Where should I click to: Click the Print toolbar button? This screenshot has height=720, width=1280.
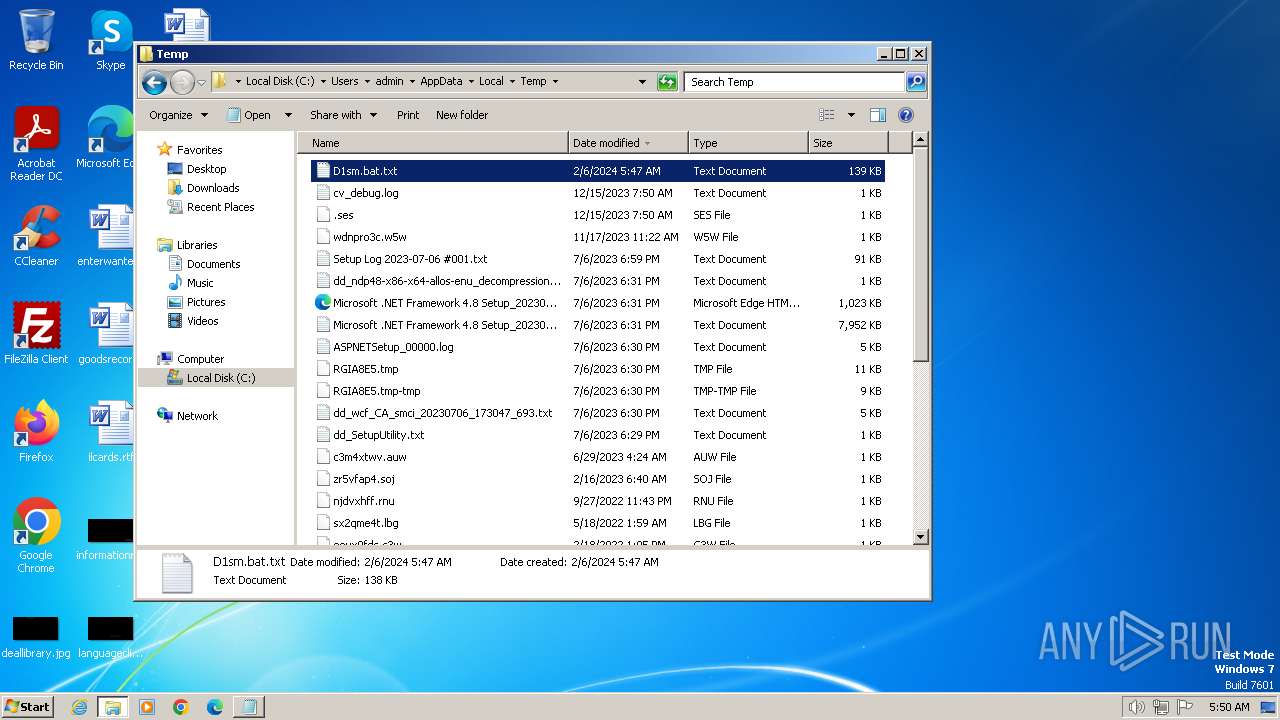point(408,115)
